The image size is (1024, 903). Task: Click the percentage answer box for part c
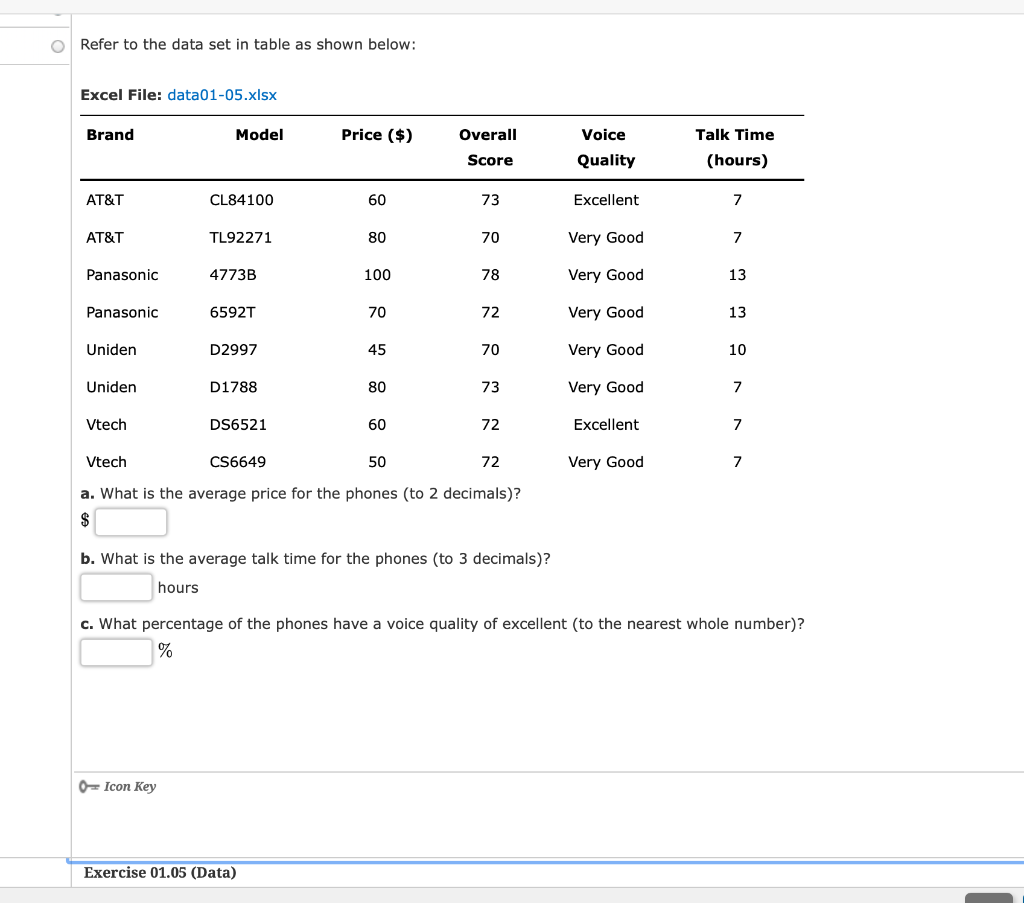[116, 652]
